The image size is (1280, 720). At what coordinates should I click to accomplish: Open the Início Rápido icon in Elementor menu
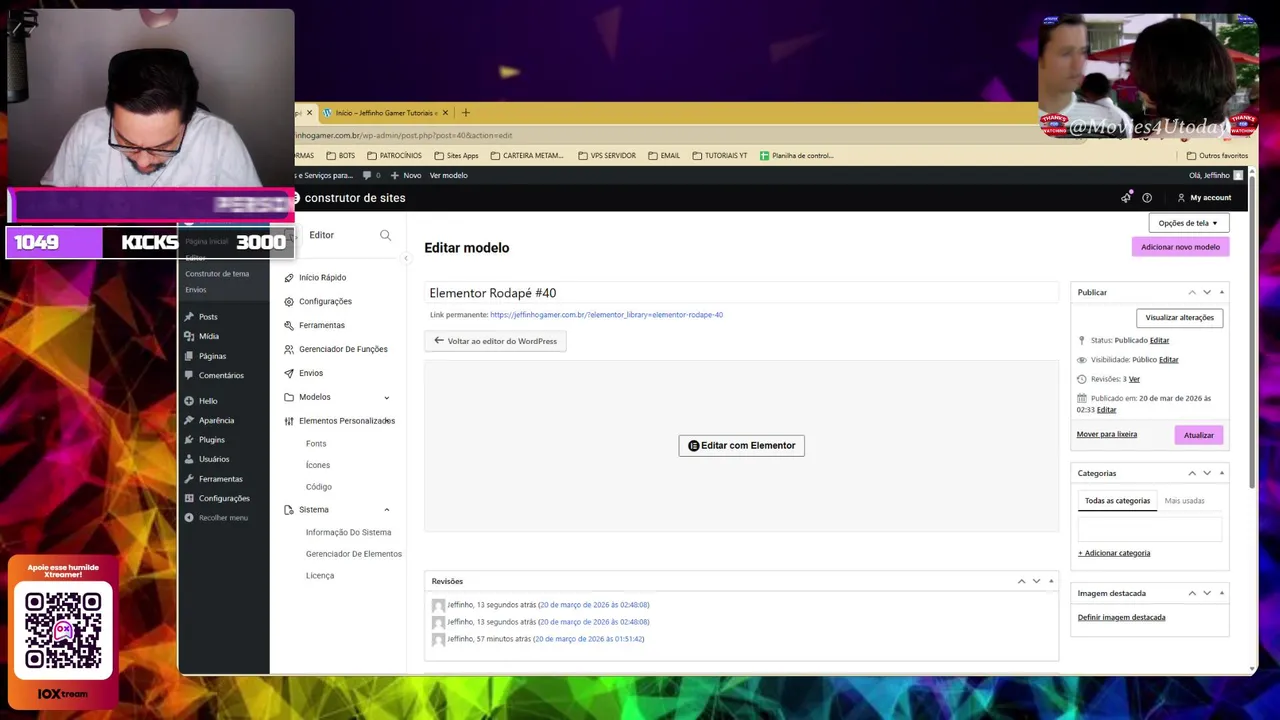pyautogui.click(x=289, y=277)
